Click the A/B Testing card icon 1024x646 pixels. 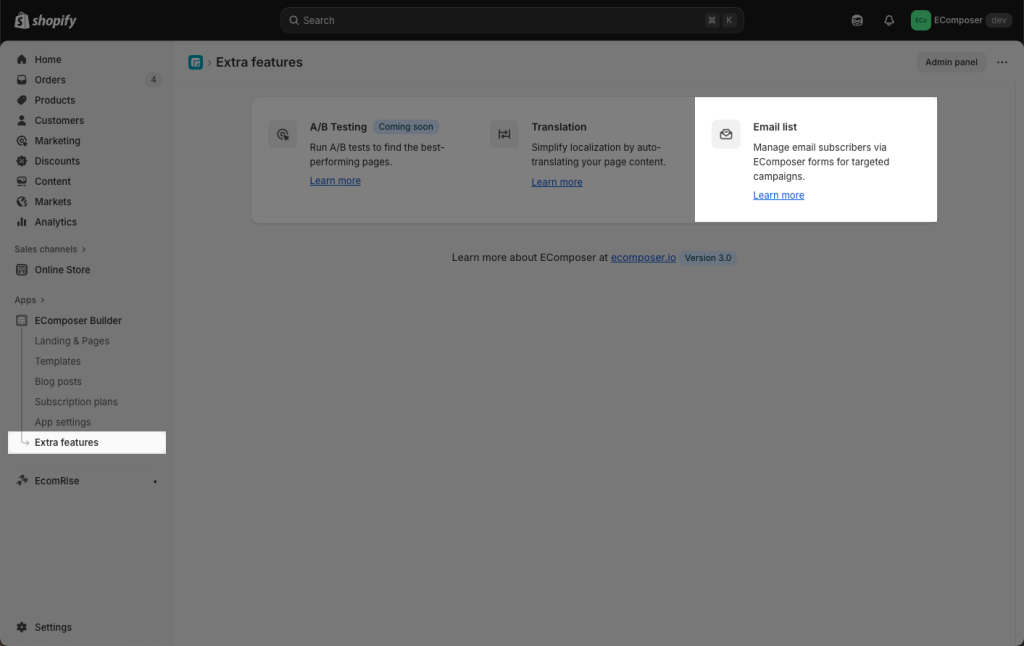click(x=283, y=134)
